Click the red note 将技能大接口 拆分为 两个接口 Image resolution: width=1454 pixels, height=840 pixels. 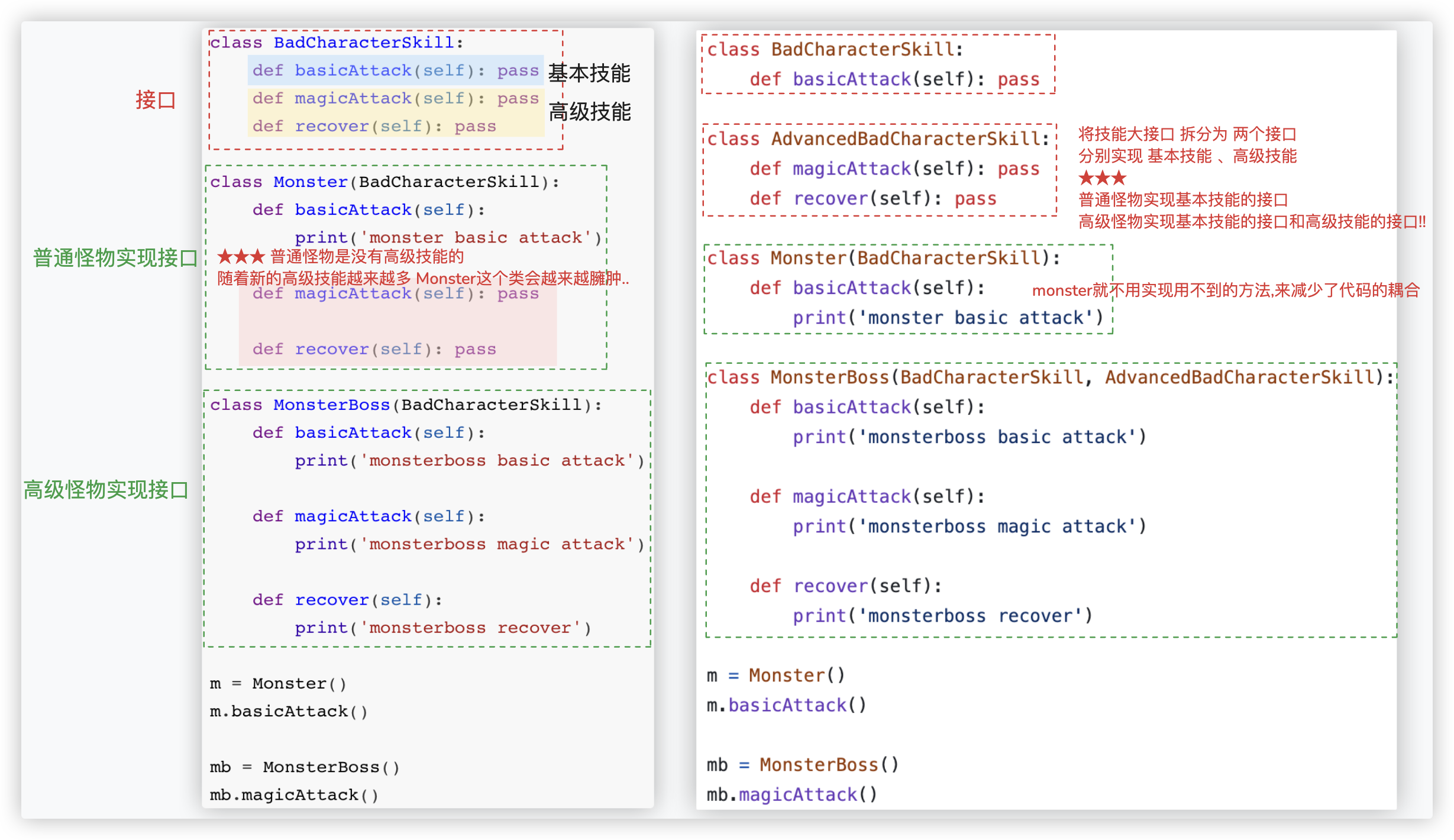(x=1187, y=134)
